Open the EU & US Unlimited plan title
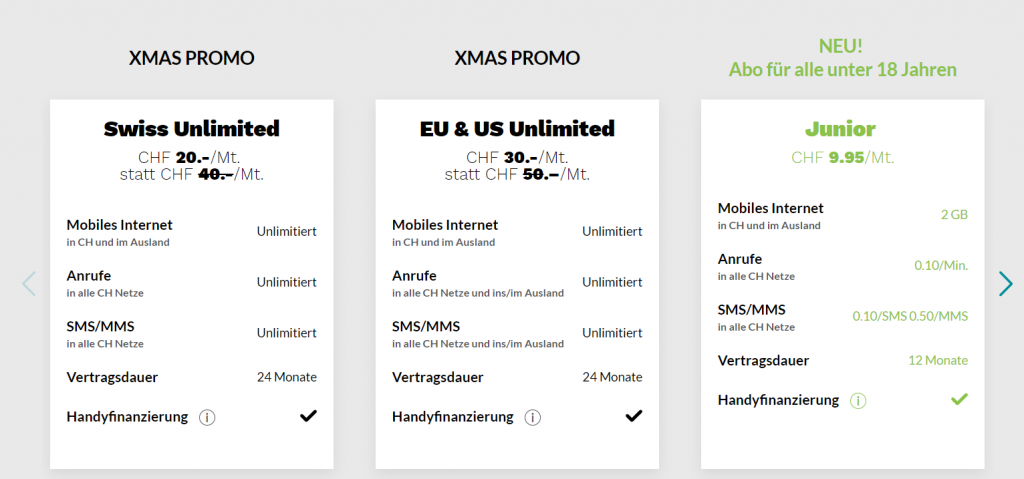This screenshot has height=479, width=1024. [x=517, y=129]
